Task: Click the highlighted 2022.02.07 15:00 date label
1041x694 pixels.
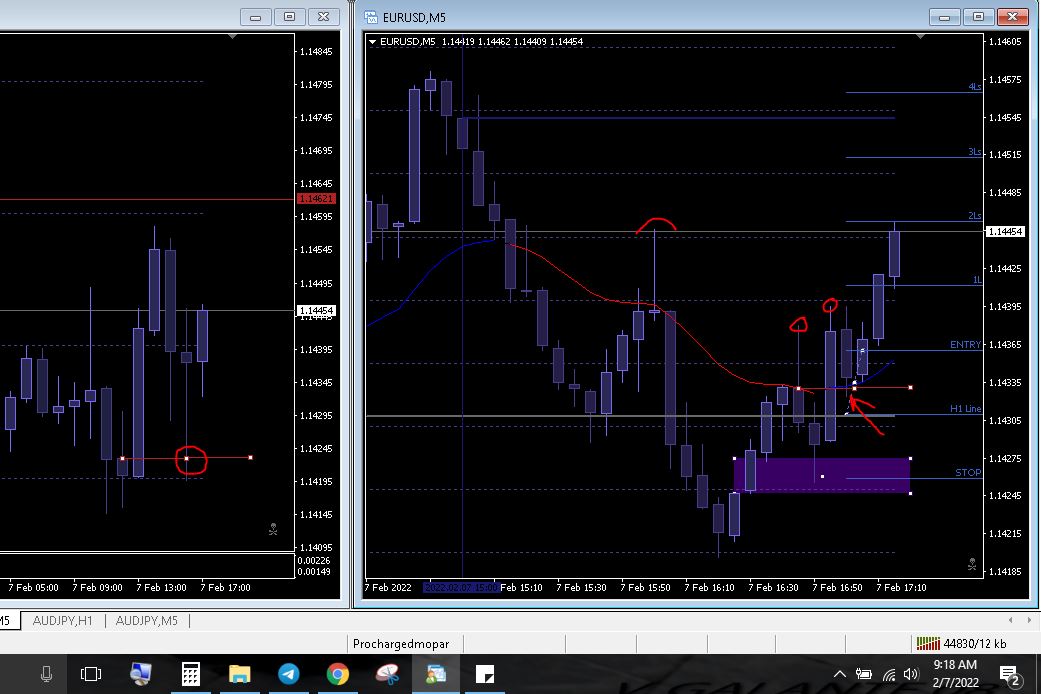Action: click(461, 588)
